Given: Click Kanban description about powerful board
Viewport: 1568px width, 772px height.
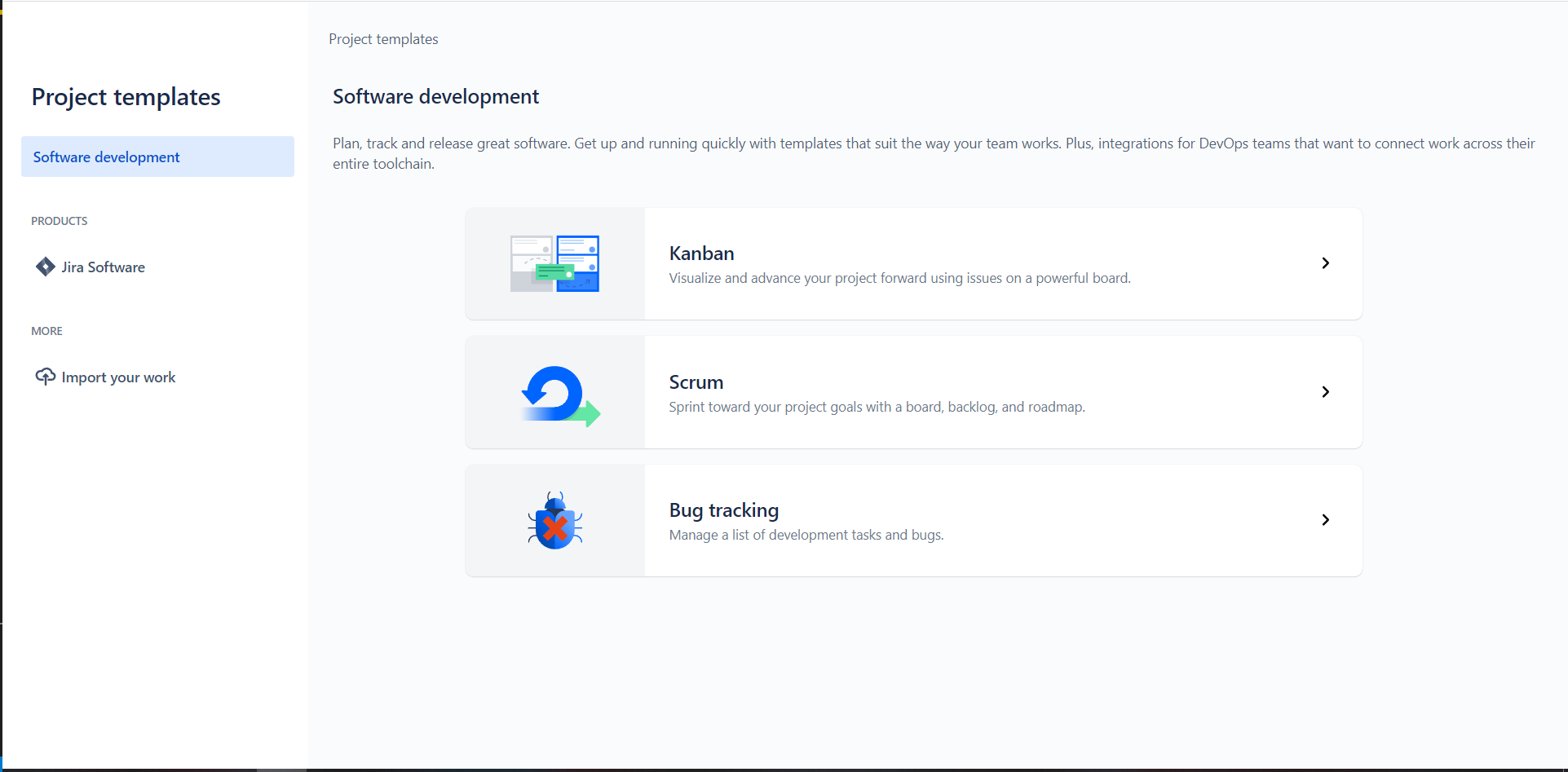Looking at the screenshot, I should tap(900, 278).
